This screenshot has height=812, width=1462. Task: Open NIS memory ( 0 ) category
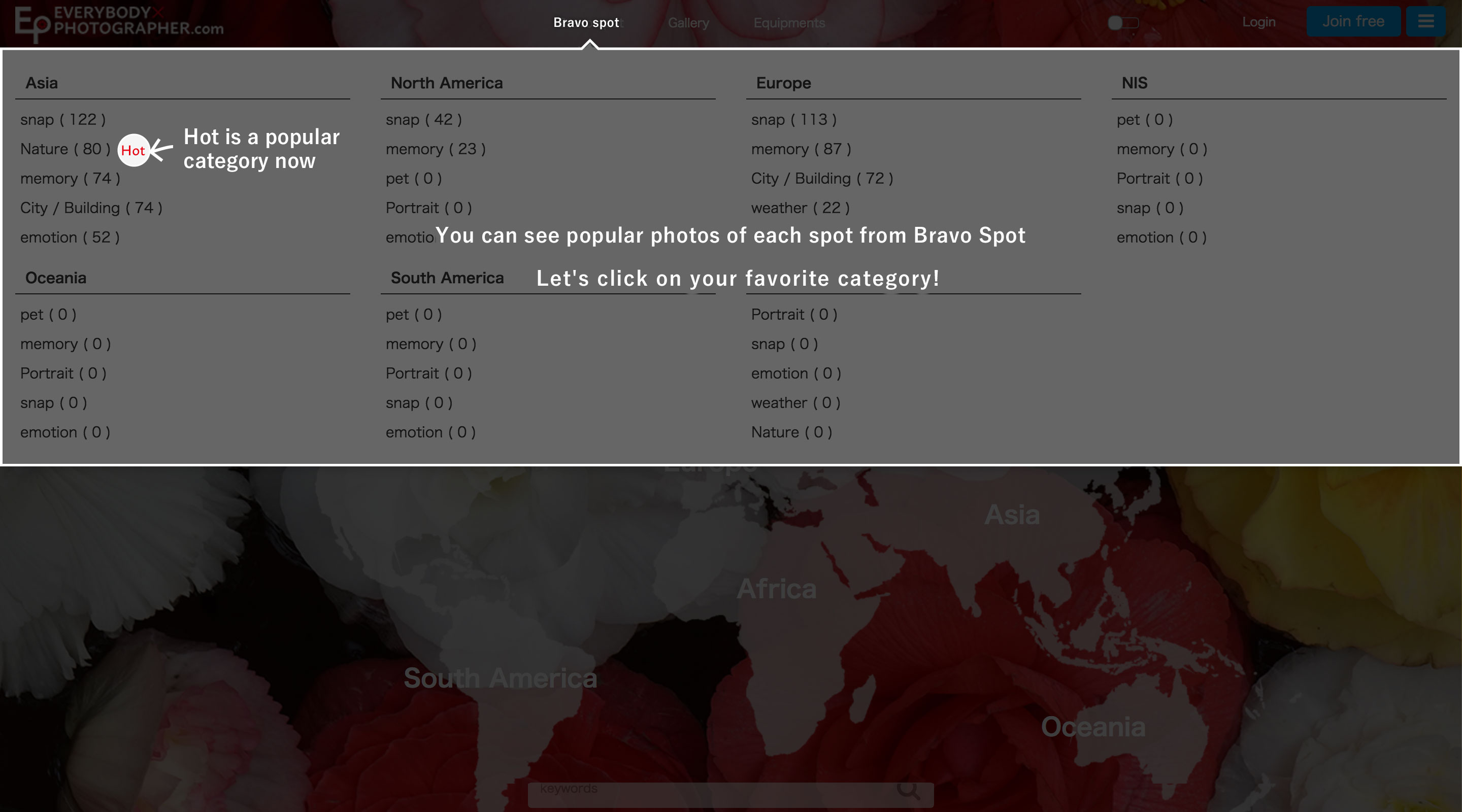pos(1162,149)
